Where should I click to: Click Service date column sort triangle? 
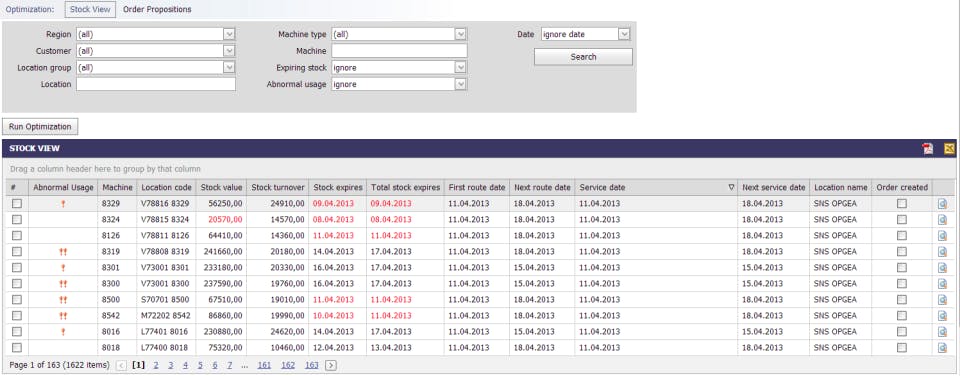pos(731,187)
